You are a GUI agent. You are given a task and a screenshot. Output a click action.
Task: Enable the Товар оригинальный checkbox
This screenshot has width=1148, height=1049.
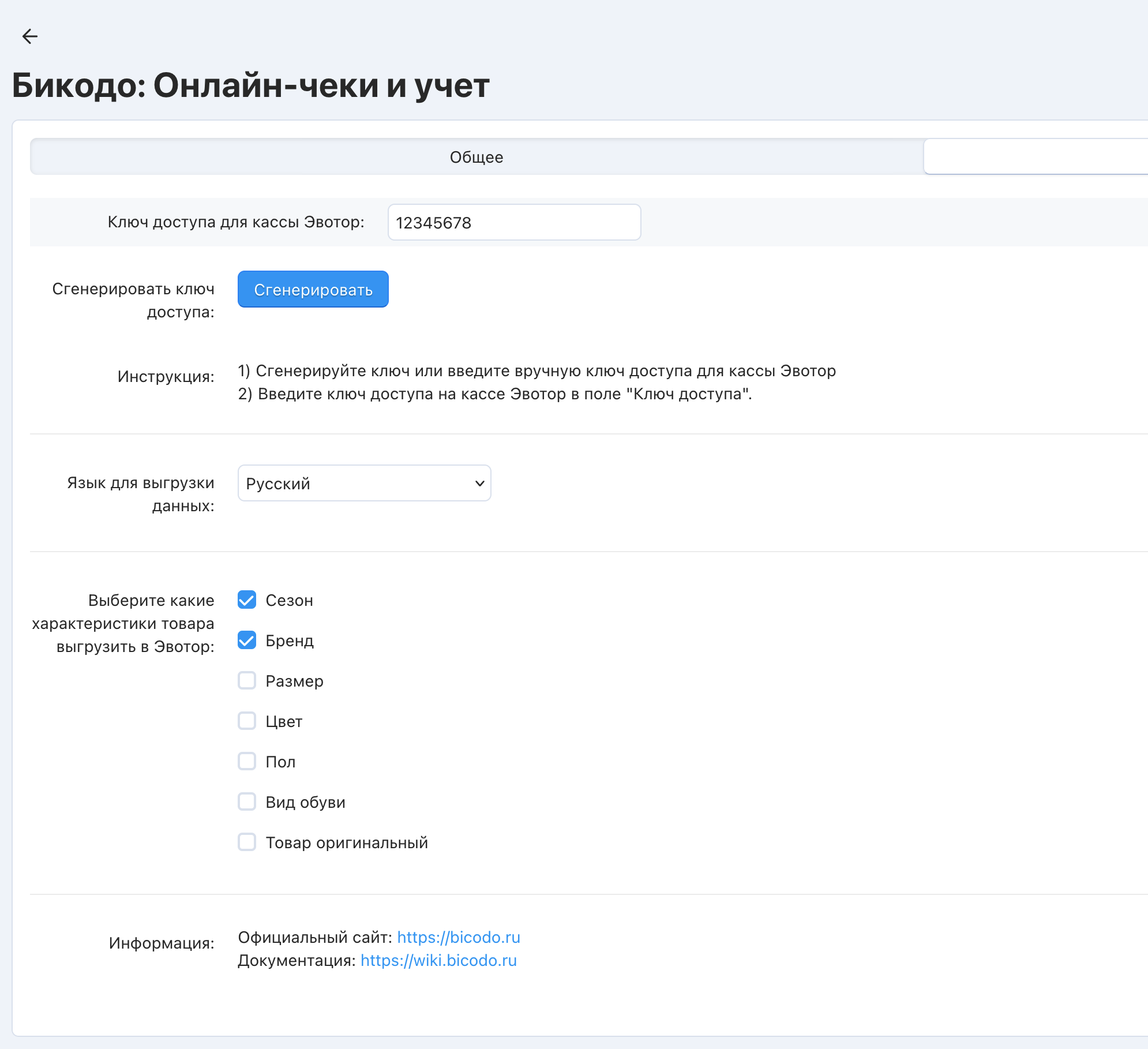click(x=247, y=842)
